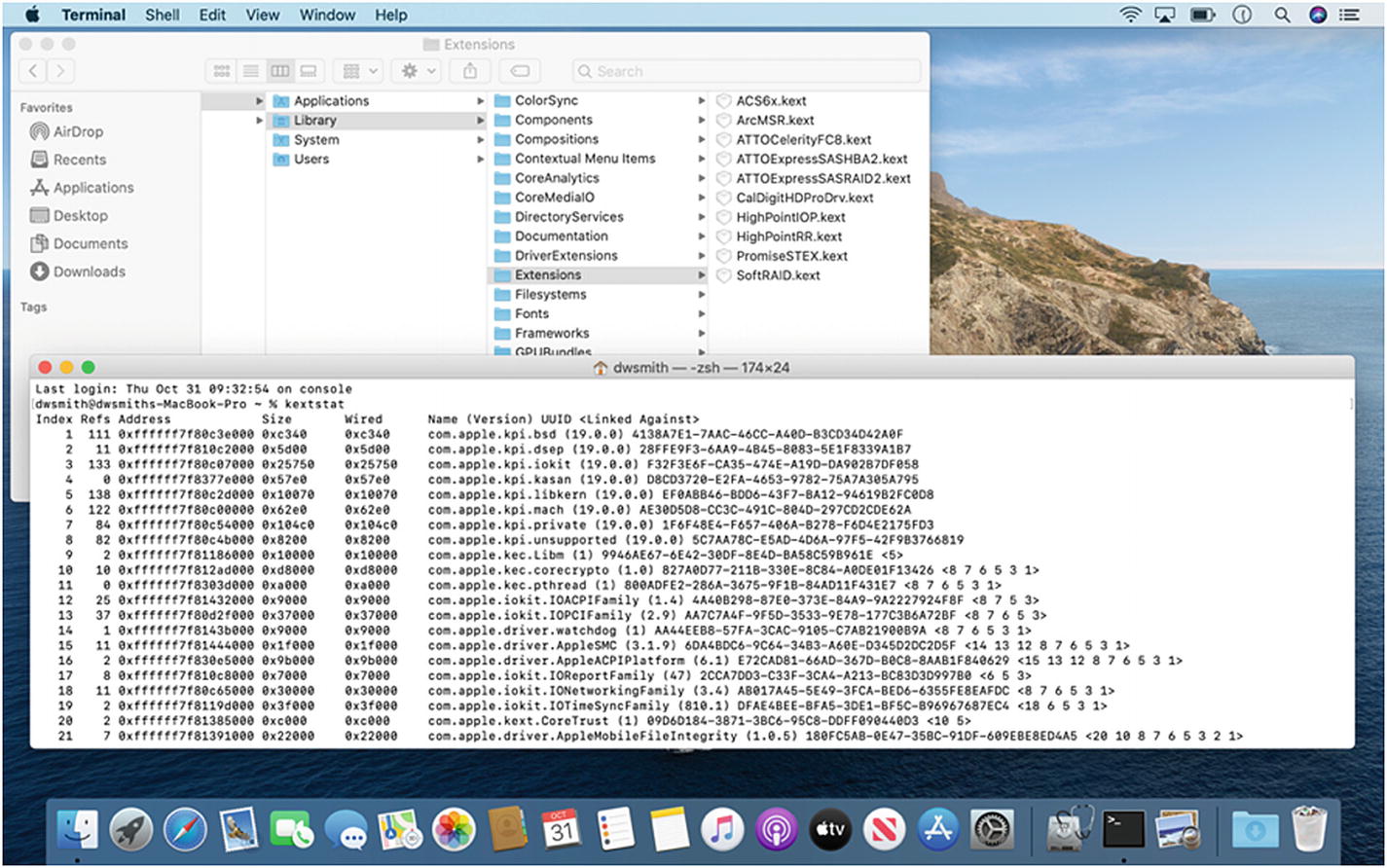Image resolution: width=1387 pixels, height=868 pixels.
Task: Switch Finder to icon view
Action: point(222,71)
